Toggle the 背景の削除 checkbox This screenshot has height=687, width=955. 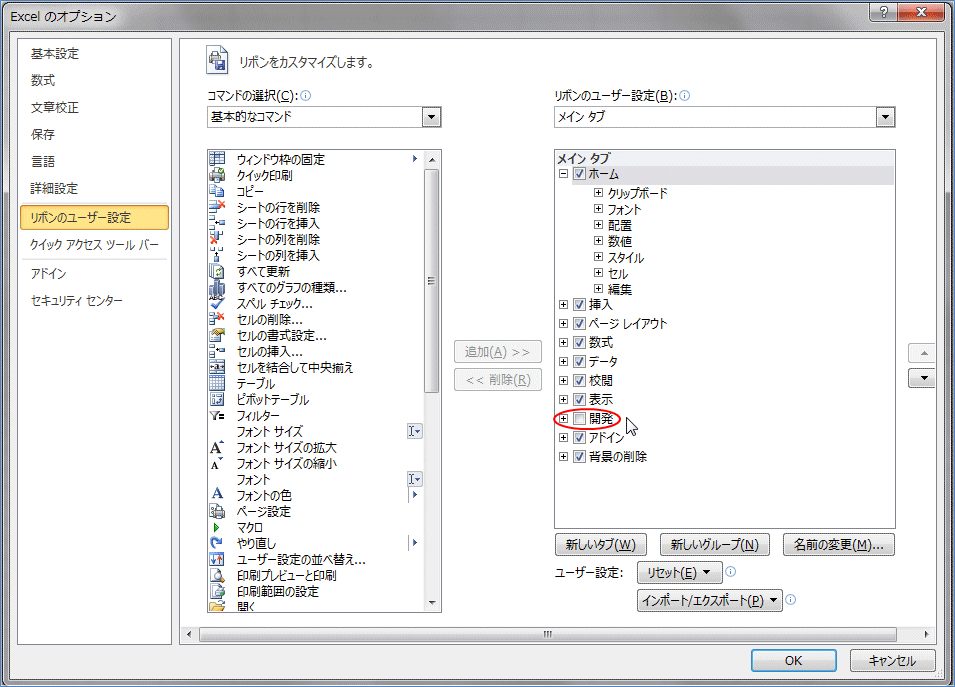[x=579, y=456]
